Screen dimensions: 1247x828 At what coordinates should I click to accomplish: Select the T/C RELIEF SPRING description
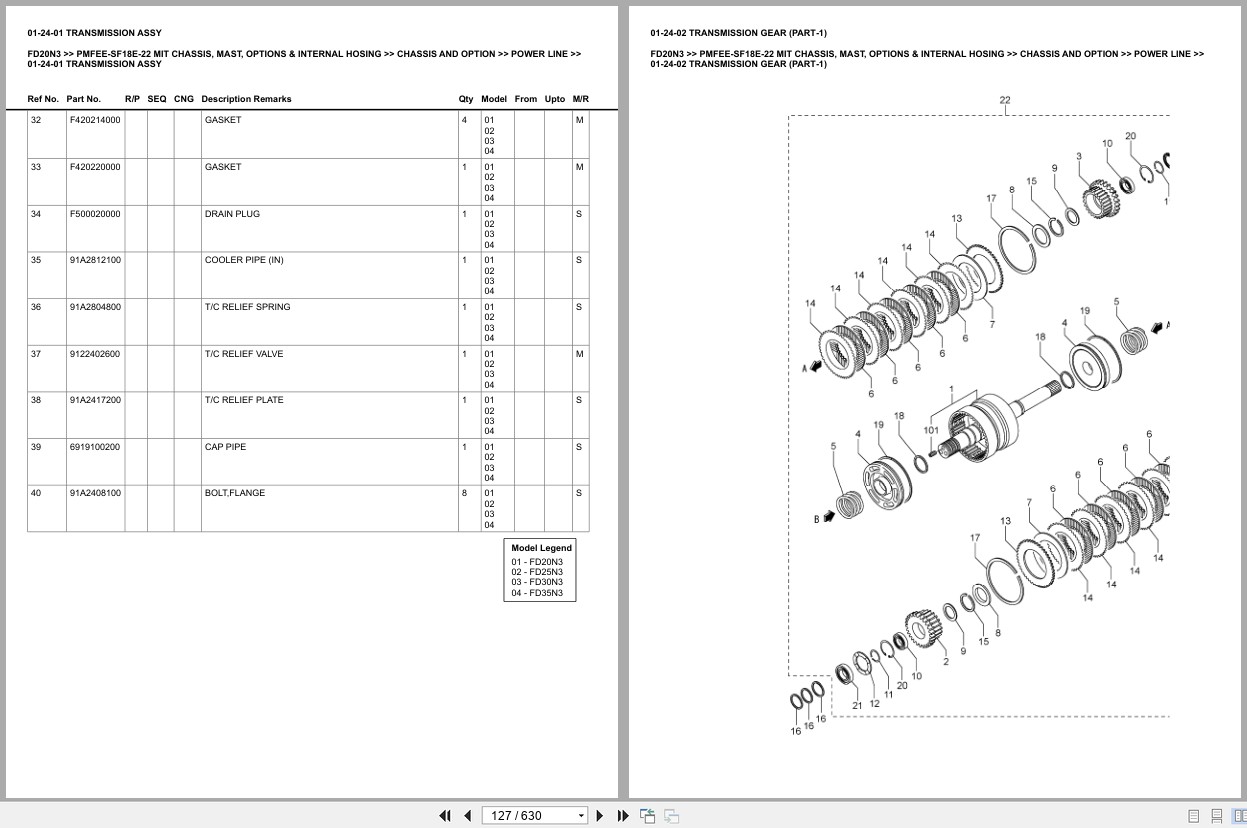tap(248, 307)
